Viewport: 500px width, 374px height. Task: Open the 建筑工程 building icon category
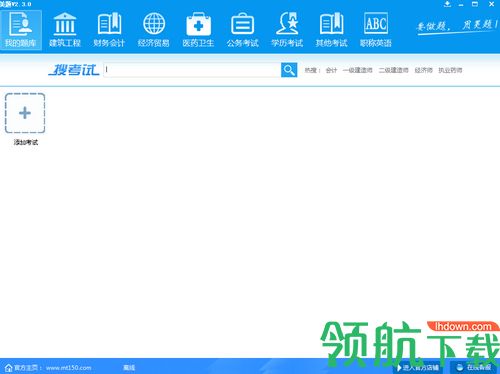click(65, 30)
